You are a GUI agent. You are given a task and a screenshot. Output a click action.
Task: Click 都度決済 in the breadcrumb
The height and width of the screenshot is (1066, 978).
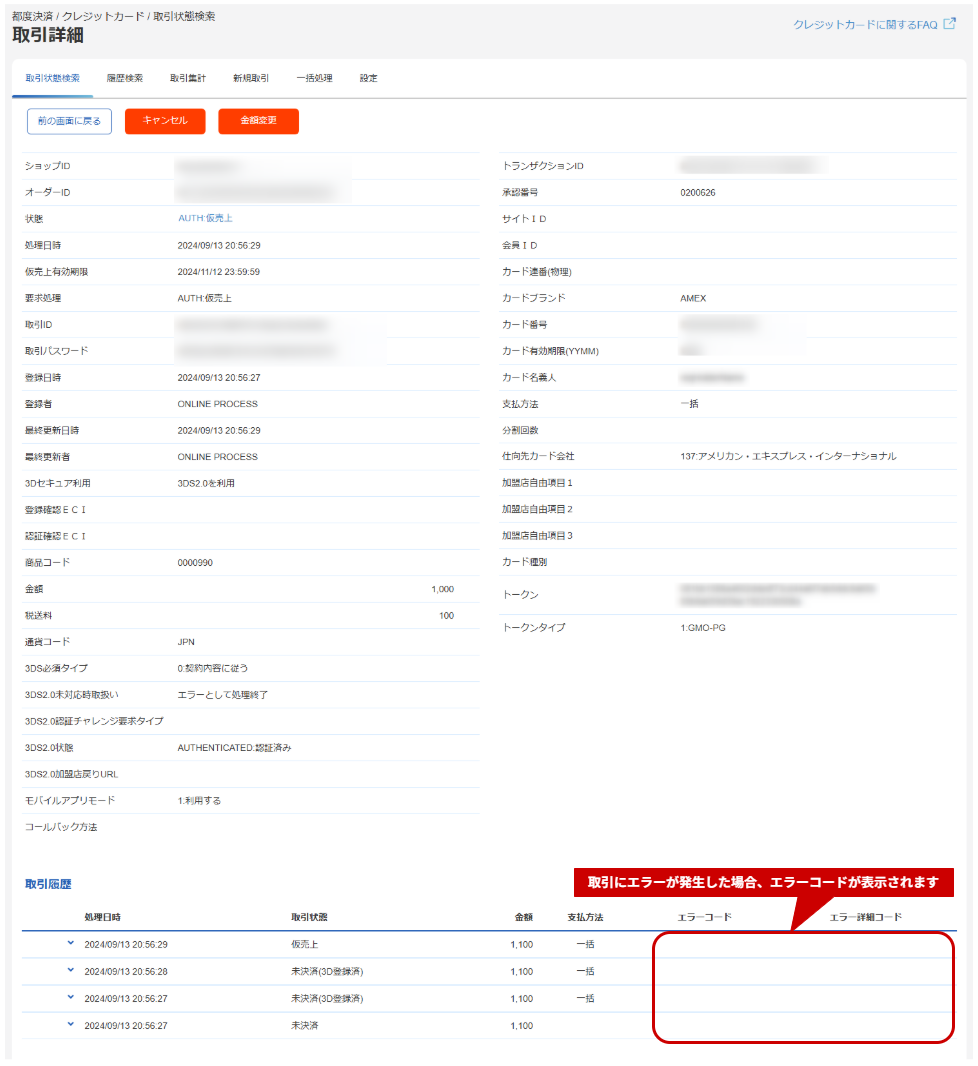click(x=33, y=17)
